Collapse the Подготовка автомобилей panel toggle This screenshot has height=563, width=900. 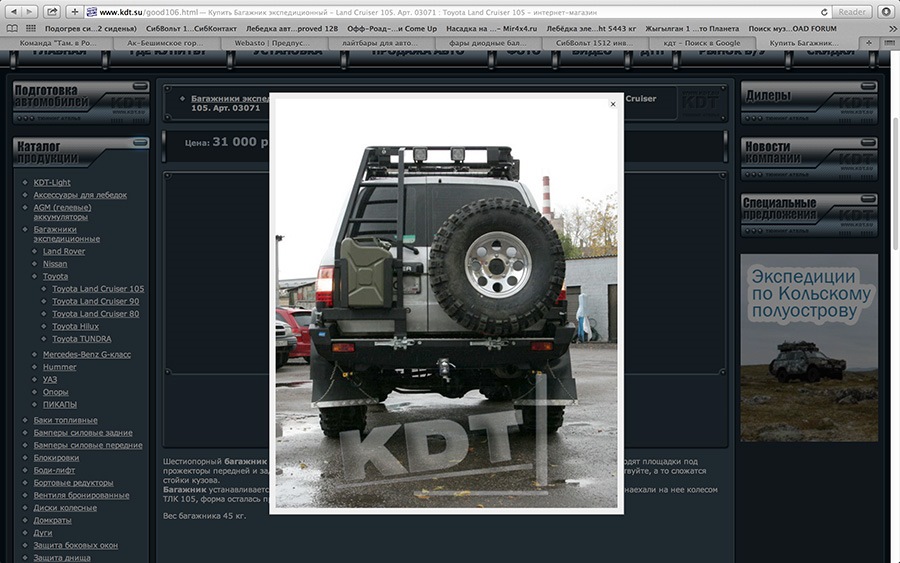tap(140, 86)
